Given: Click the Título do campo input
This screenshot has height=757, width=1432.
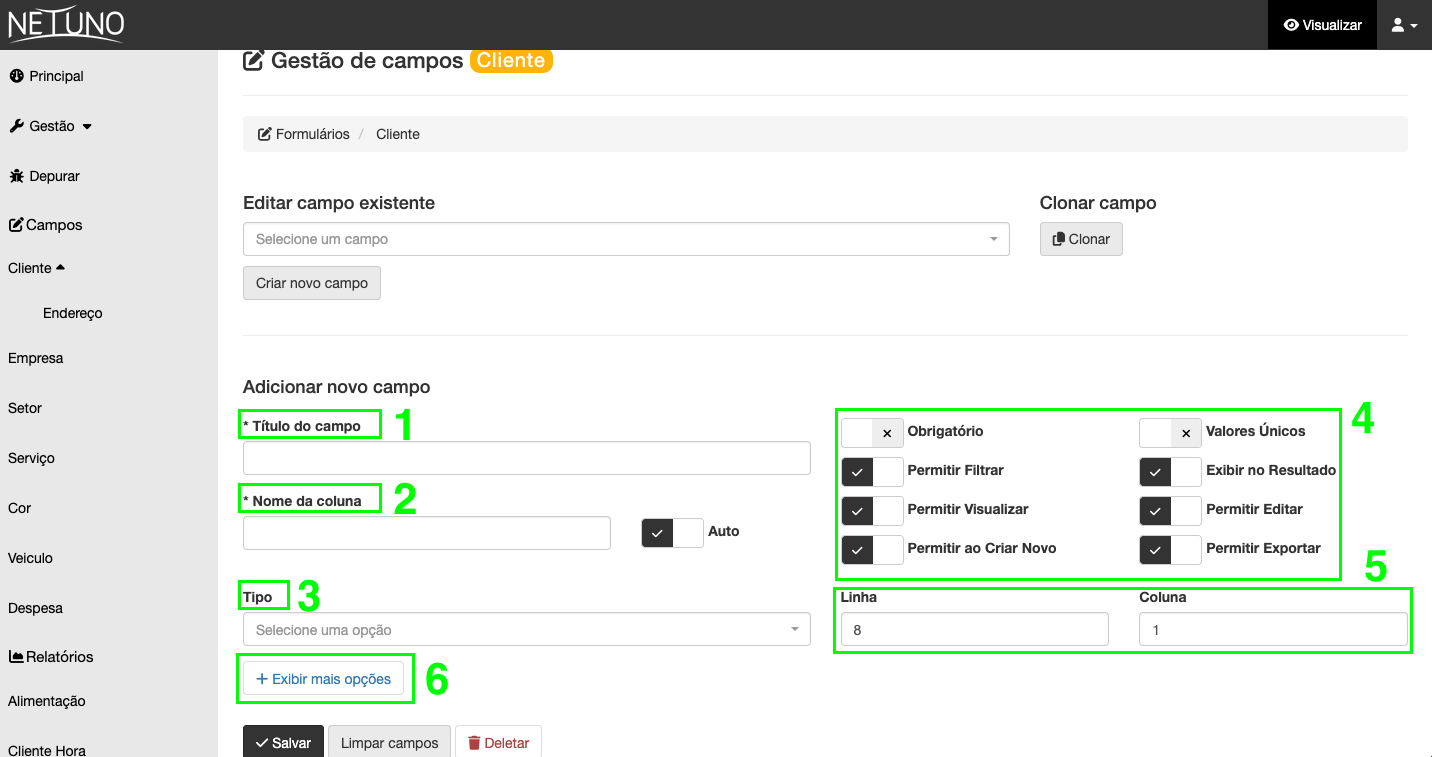Looking at the screenshot, I should pos(526,458).
